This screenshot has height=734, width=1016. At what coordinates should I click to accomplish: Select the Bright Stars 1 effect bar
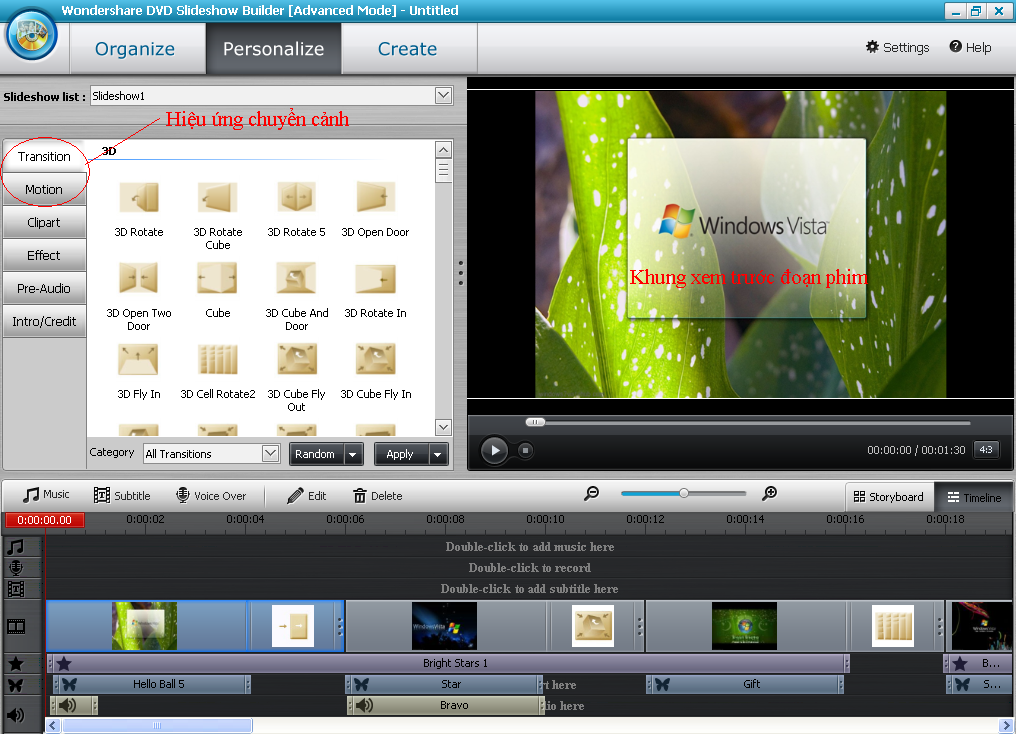(x=449, y=663)
